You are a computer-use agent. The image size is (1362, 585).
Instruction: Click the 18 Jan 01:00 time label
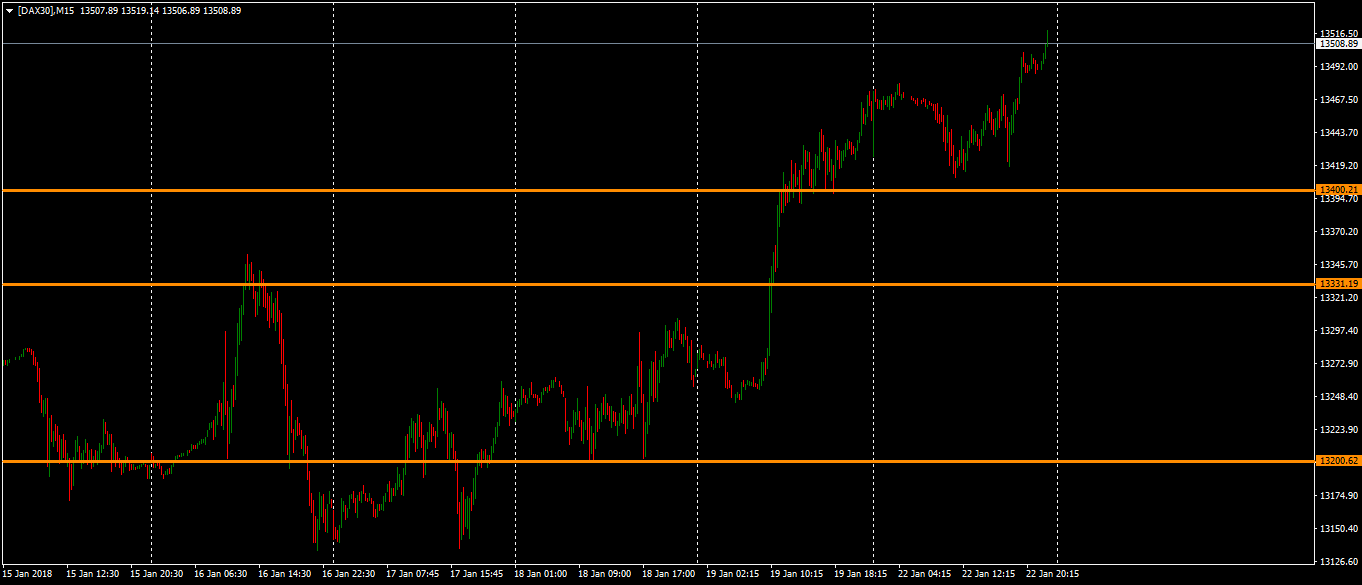[541, 574]
